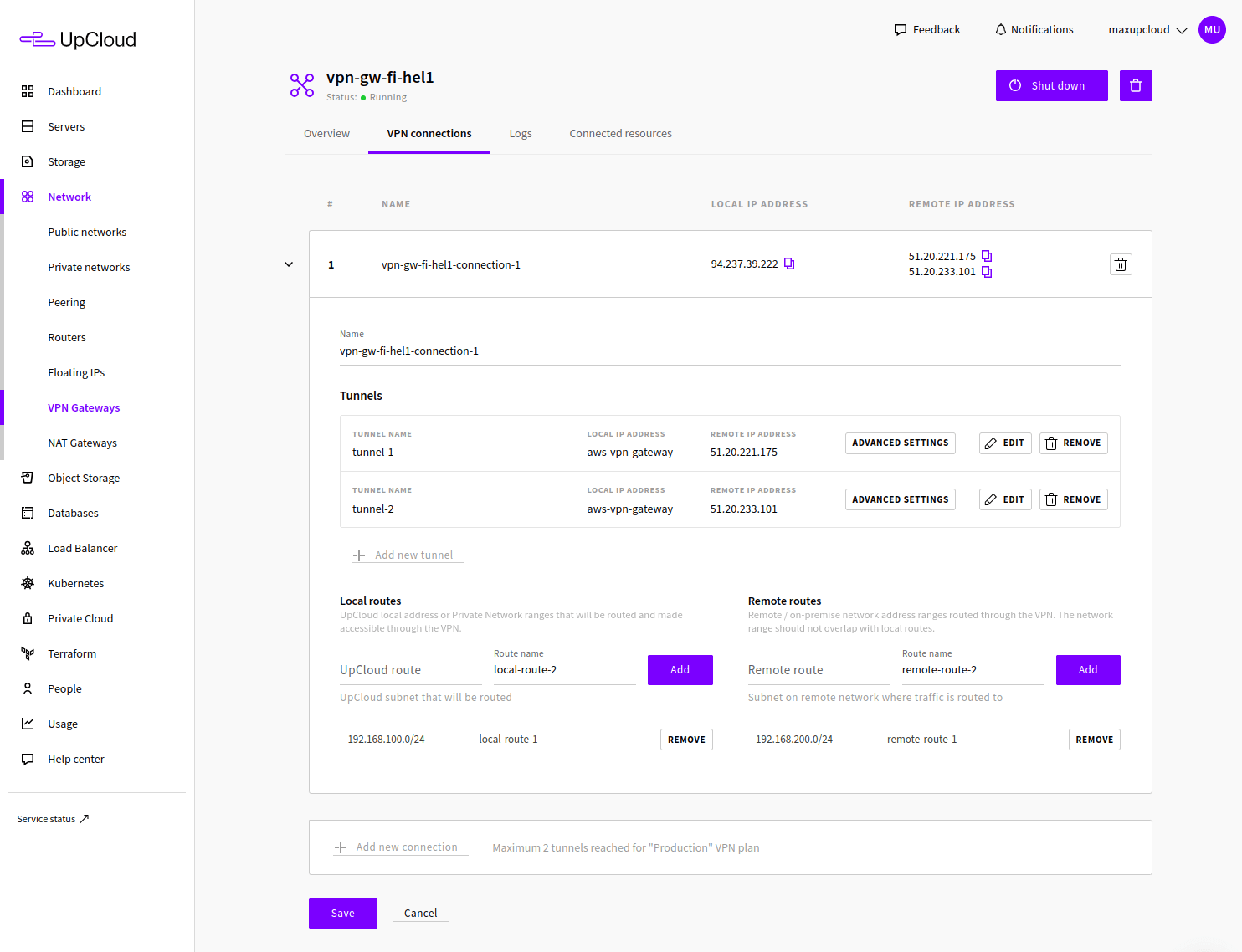Remove local route 192.168.100.0/24
This screenshot has height=952, width=1242.
(686, 740)
